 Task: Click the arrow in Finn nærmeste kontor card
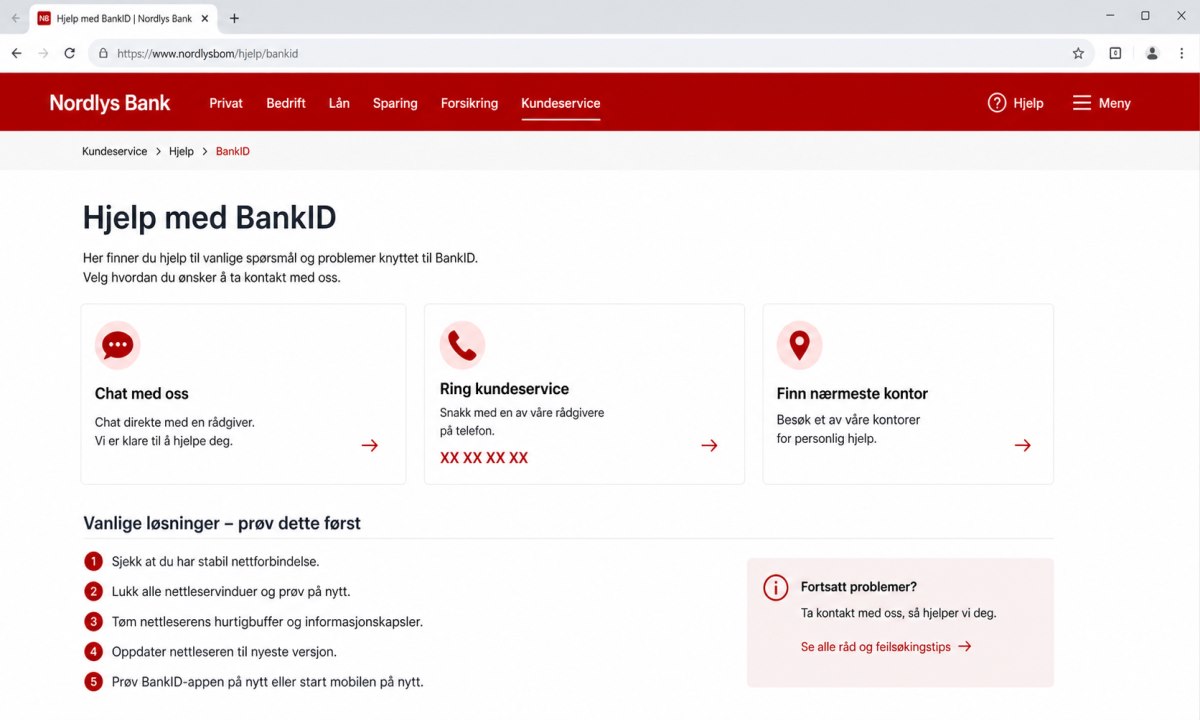point(1022,446)
